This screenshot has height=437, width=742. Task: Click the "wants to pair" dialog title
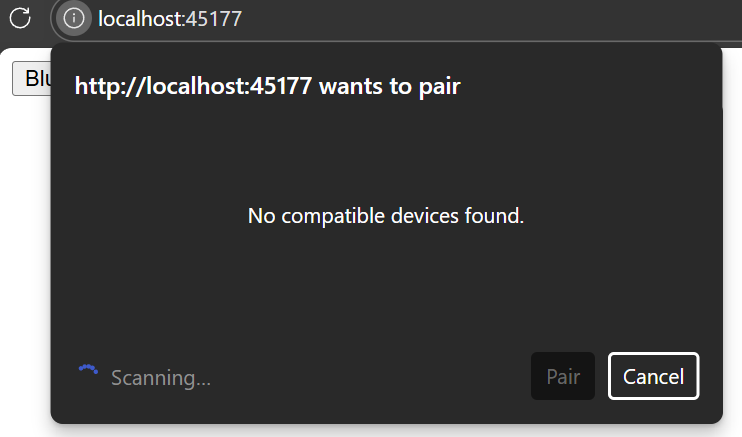point(267,86)
